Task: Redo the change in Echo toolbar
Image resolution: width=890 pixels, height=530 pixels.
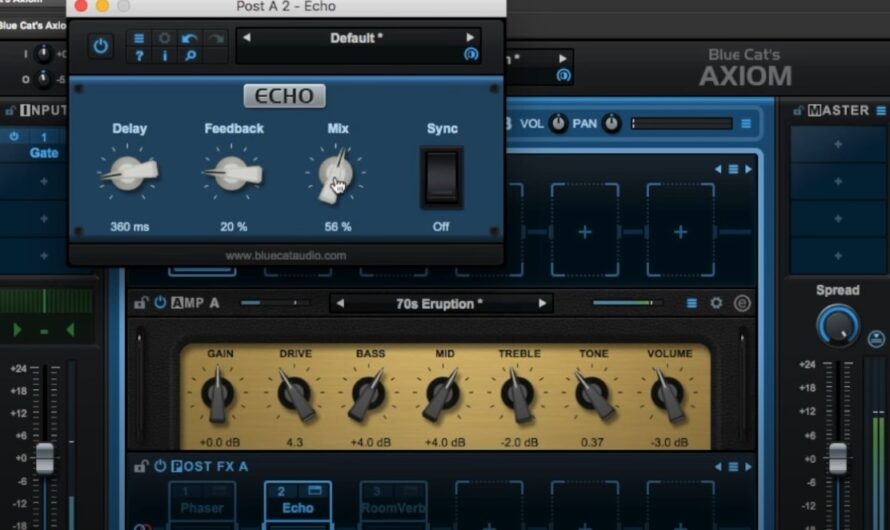Action: 216,38
